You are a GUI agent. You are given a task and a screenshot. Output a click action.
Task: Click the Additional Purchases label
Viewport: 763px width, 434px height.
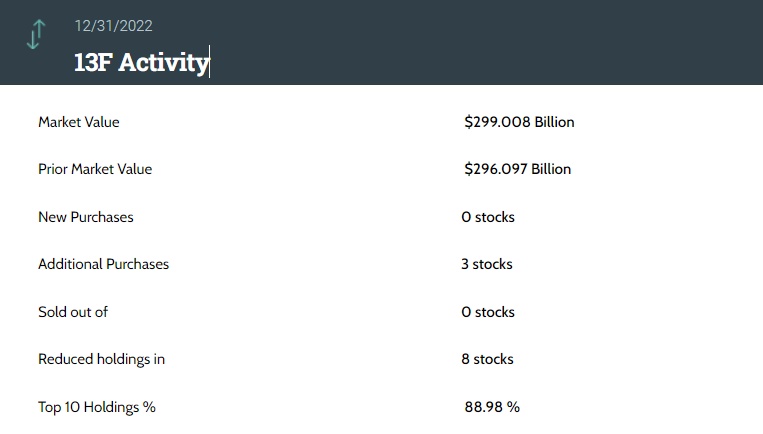103,264
